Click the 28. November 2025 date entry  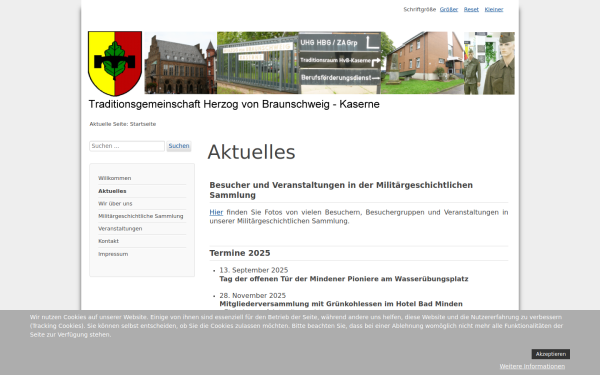tap(253, 295)
